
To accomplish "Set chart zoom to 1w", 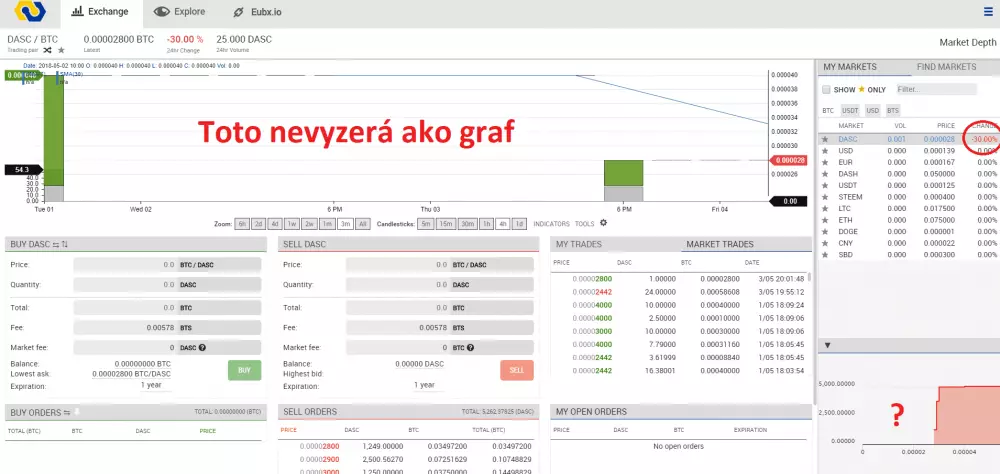I will (x=292, y=224).
